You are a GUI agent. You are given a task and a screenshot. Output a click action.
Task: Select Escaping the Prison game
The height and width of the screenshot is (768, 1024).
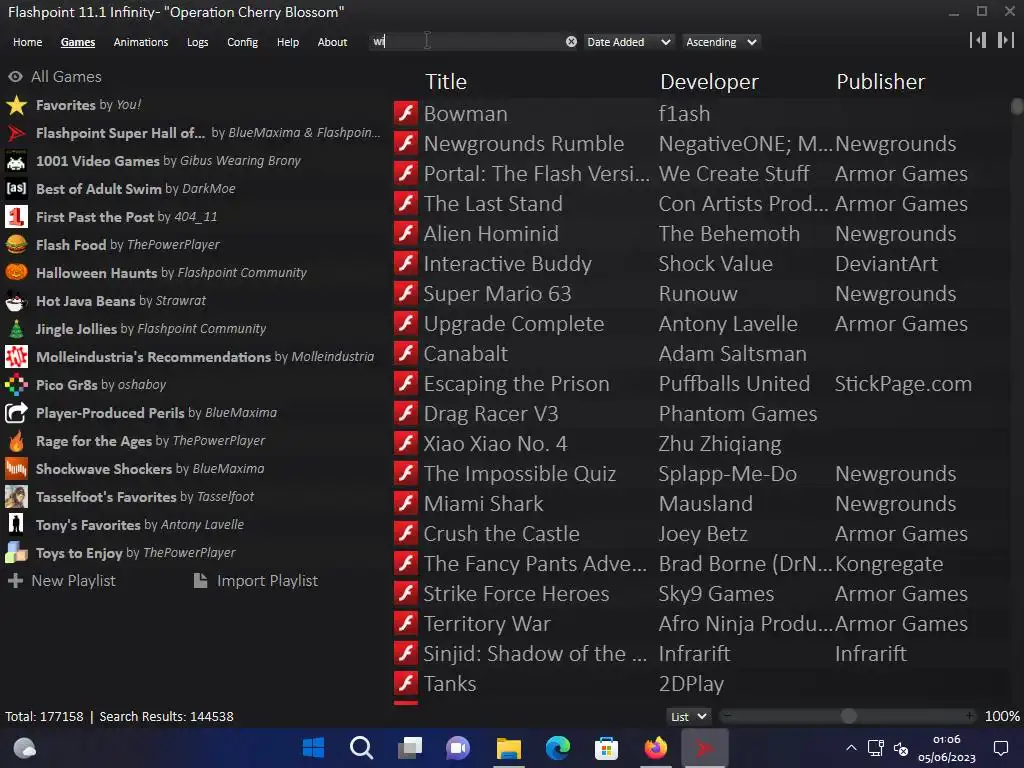[x=699, y=383]
